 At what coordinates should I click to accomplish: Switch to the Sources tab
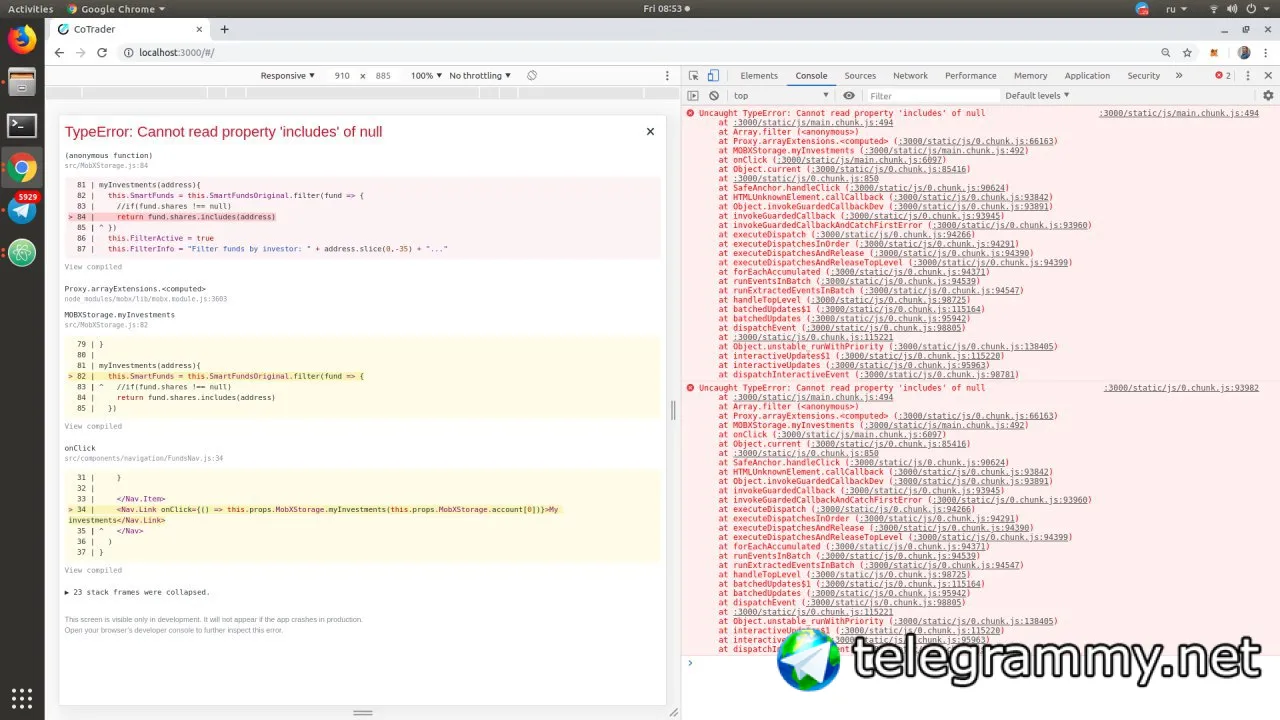(860, 76)
